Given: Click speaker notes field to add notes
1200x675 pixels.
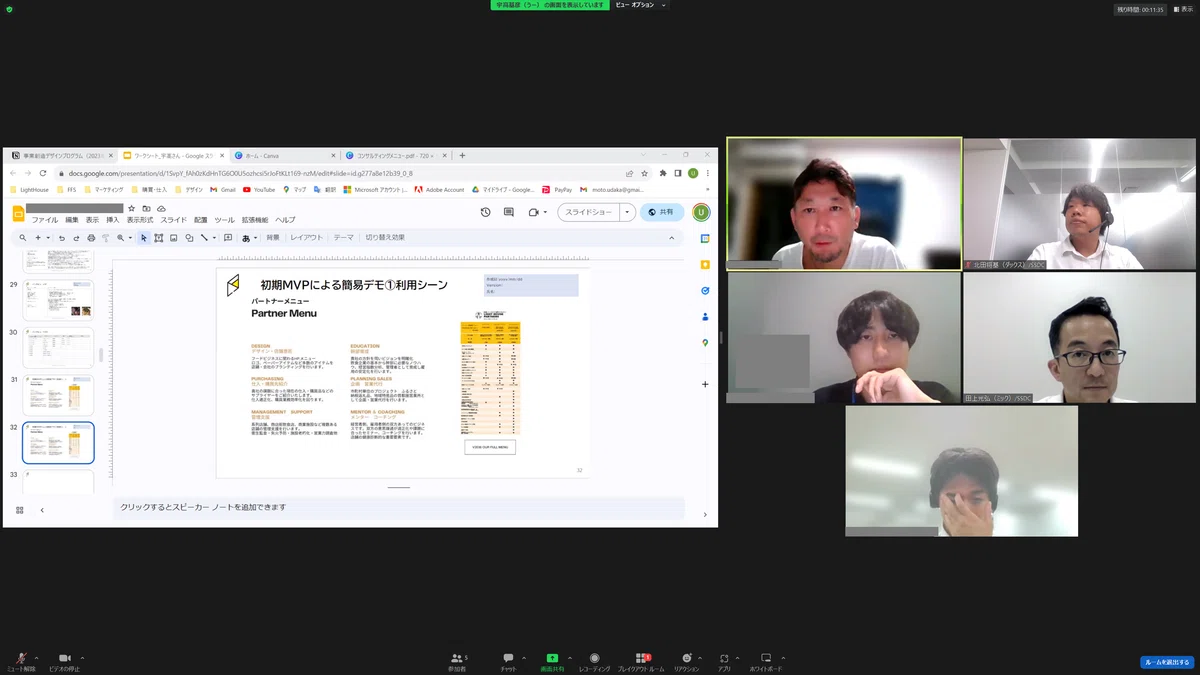Looking at the screenshot, I should click(x=399, y=507).
